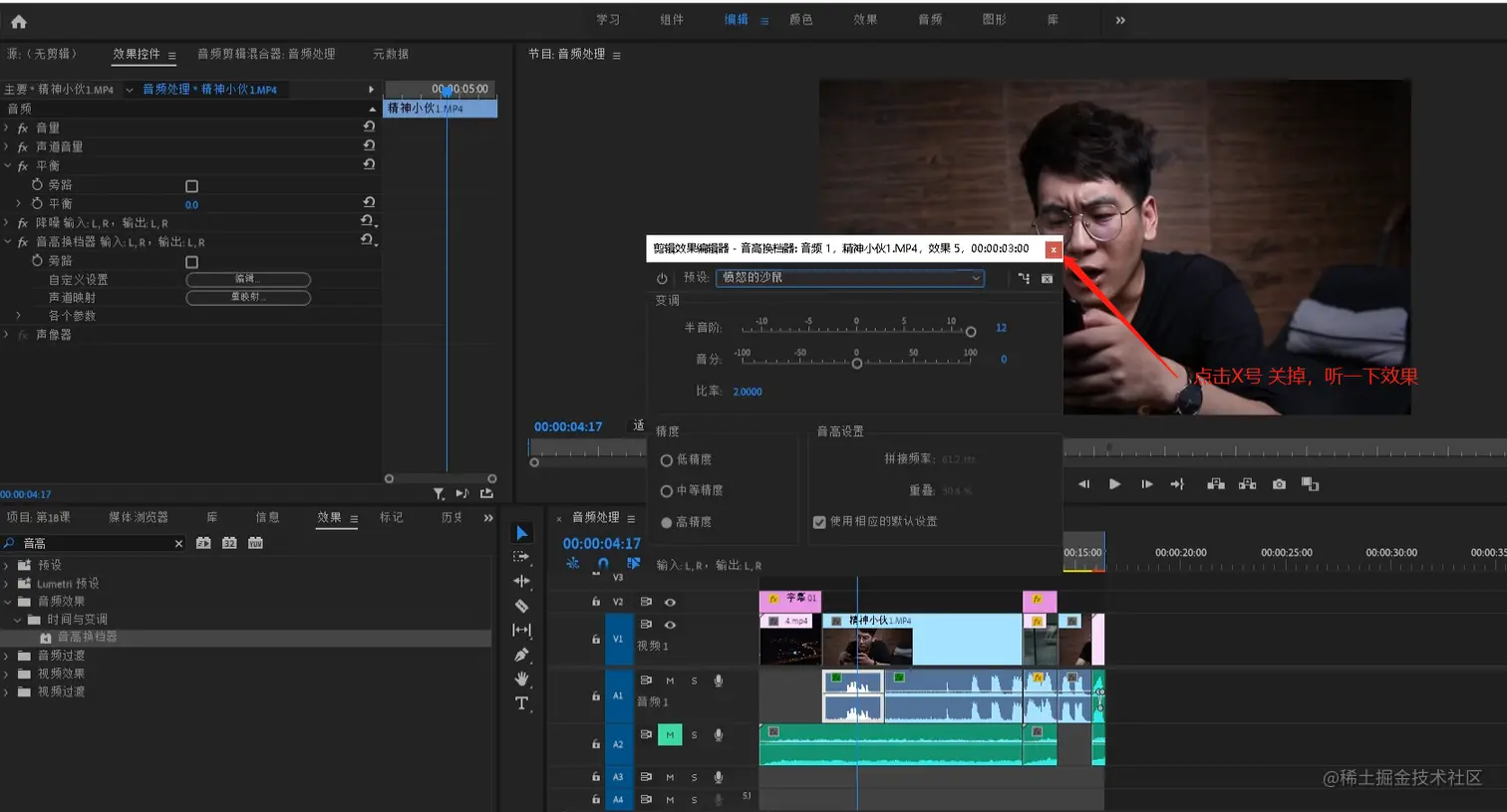Reset the 降噪 effect
Image resolution: width=1507 pixels, height=812 pixels.
[x=368, y=221]
